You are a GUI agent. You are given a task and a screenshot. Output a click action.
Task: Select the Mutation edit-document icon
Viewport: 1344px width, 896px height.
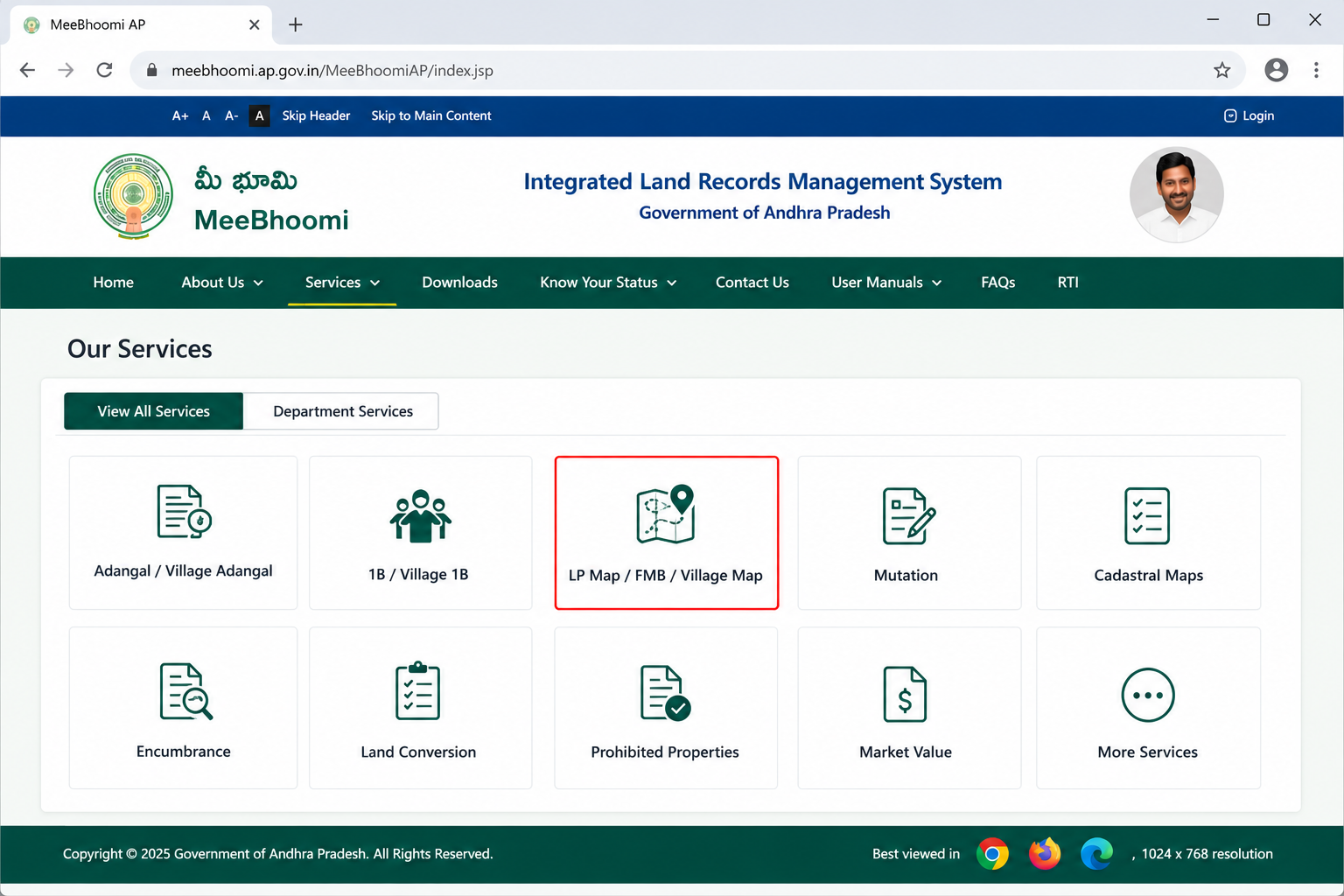click(909, 516)
